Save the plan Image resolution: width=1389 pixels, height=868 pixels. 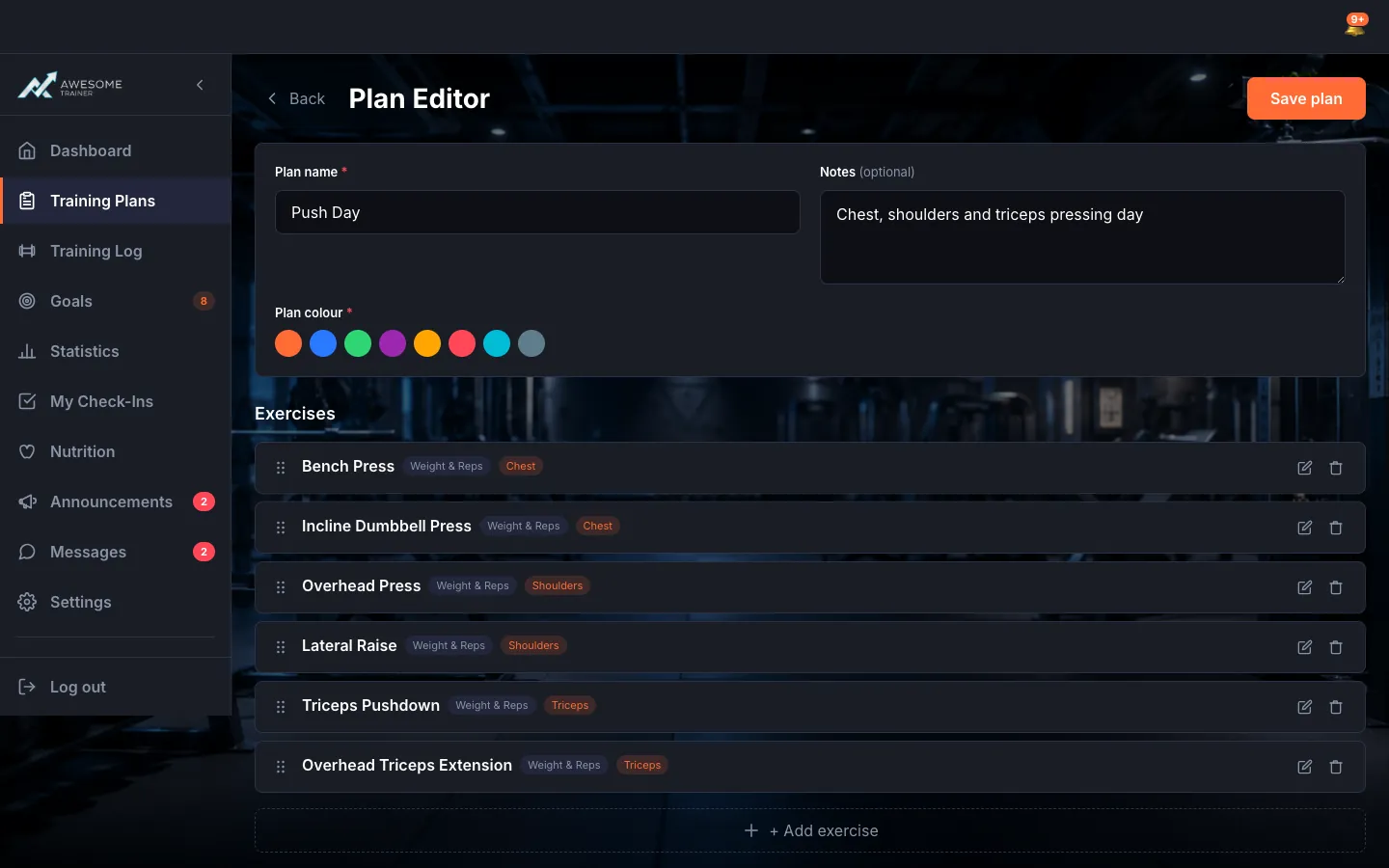point(1306,98)
